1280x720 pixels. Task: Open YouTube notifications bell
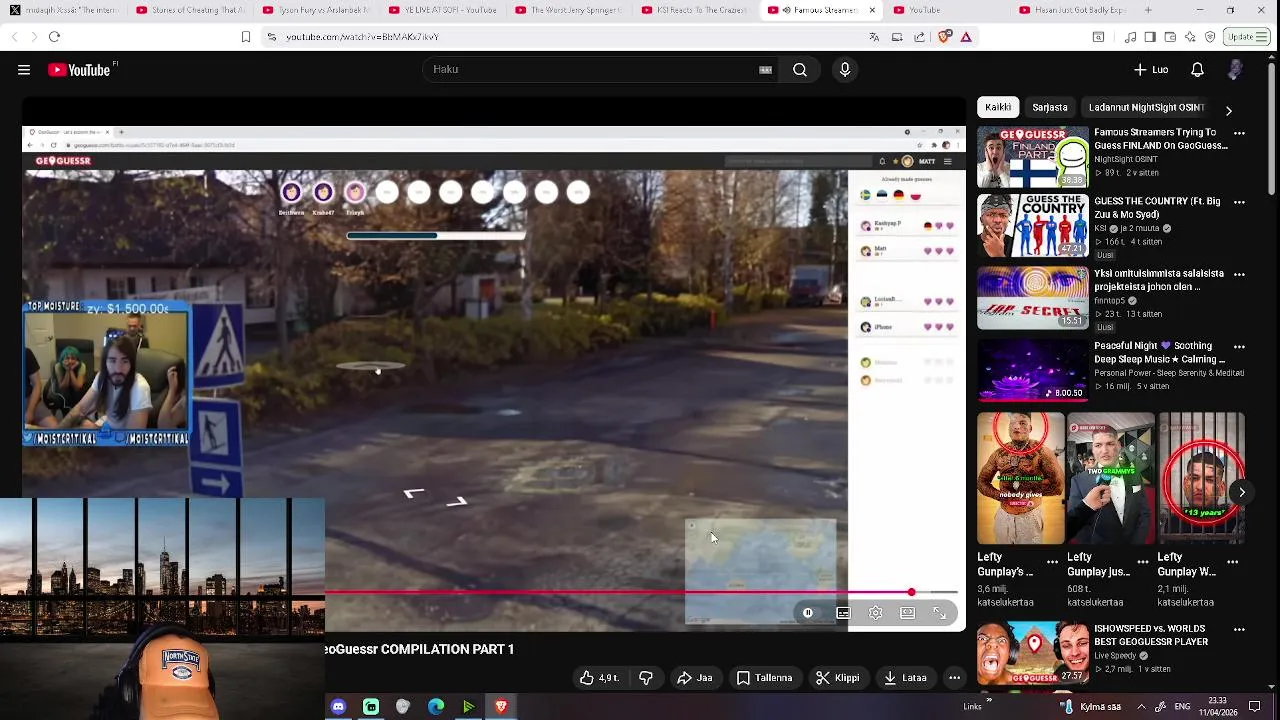click(x=1197, y=69)
